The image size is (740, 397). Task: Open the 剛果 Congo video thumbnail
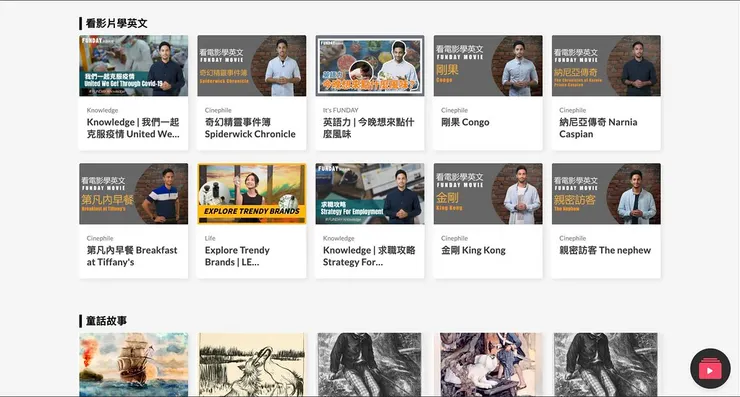[488, 66]
